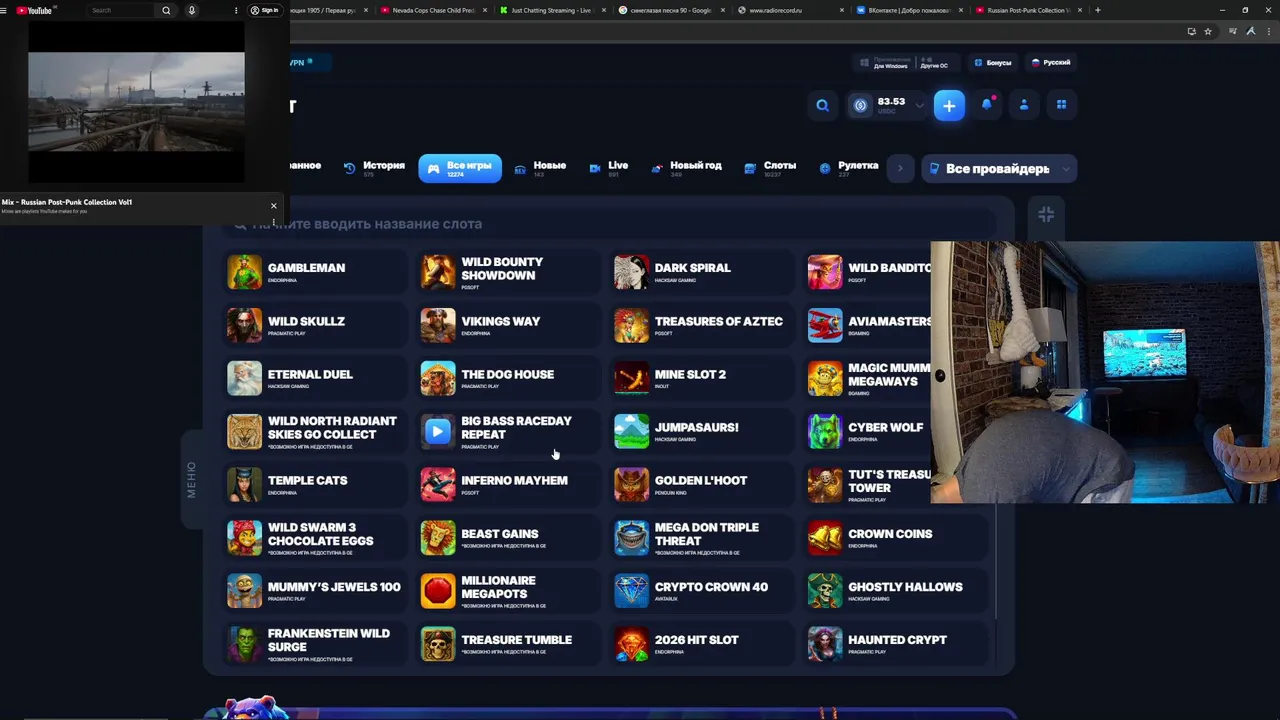Open the Inferno Mayhem game icon
Image resolution: width=1280 pixels, height=720 pixels.
coord(438,484)
